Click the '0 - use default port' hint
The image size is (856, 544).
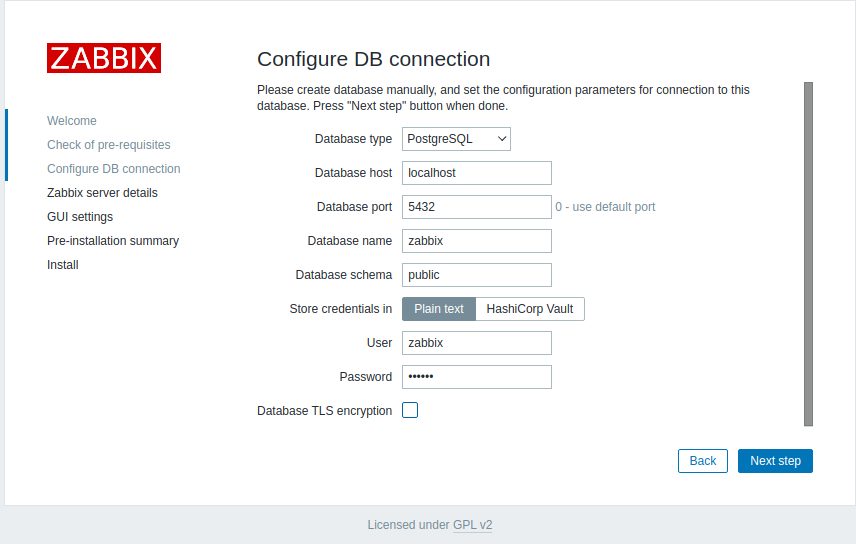point(605,207)
